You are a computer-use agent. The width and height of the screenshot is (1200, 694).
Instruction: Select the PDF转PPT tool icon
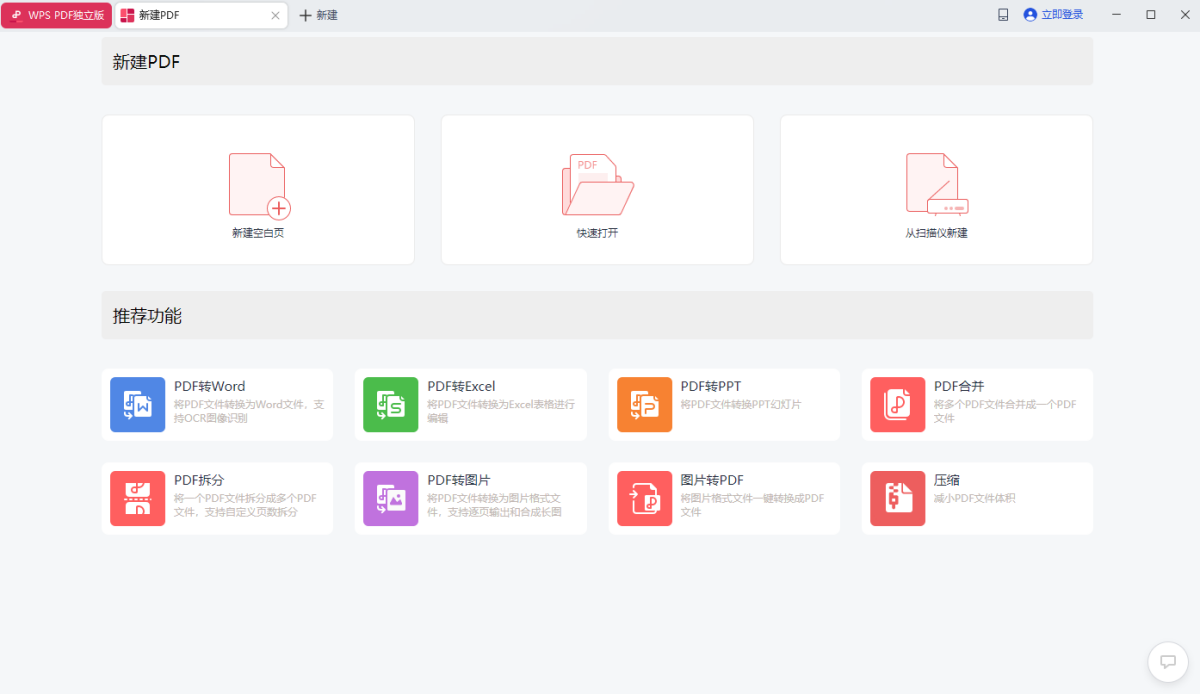click(644, 404)
